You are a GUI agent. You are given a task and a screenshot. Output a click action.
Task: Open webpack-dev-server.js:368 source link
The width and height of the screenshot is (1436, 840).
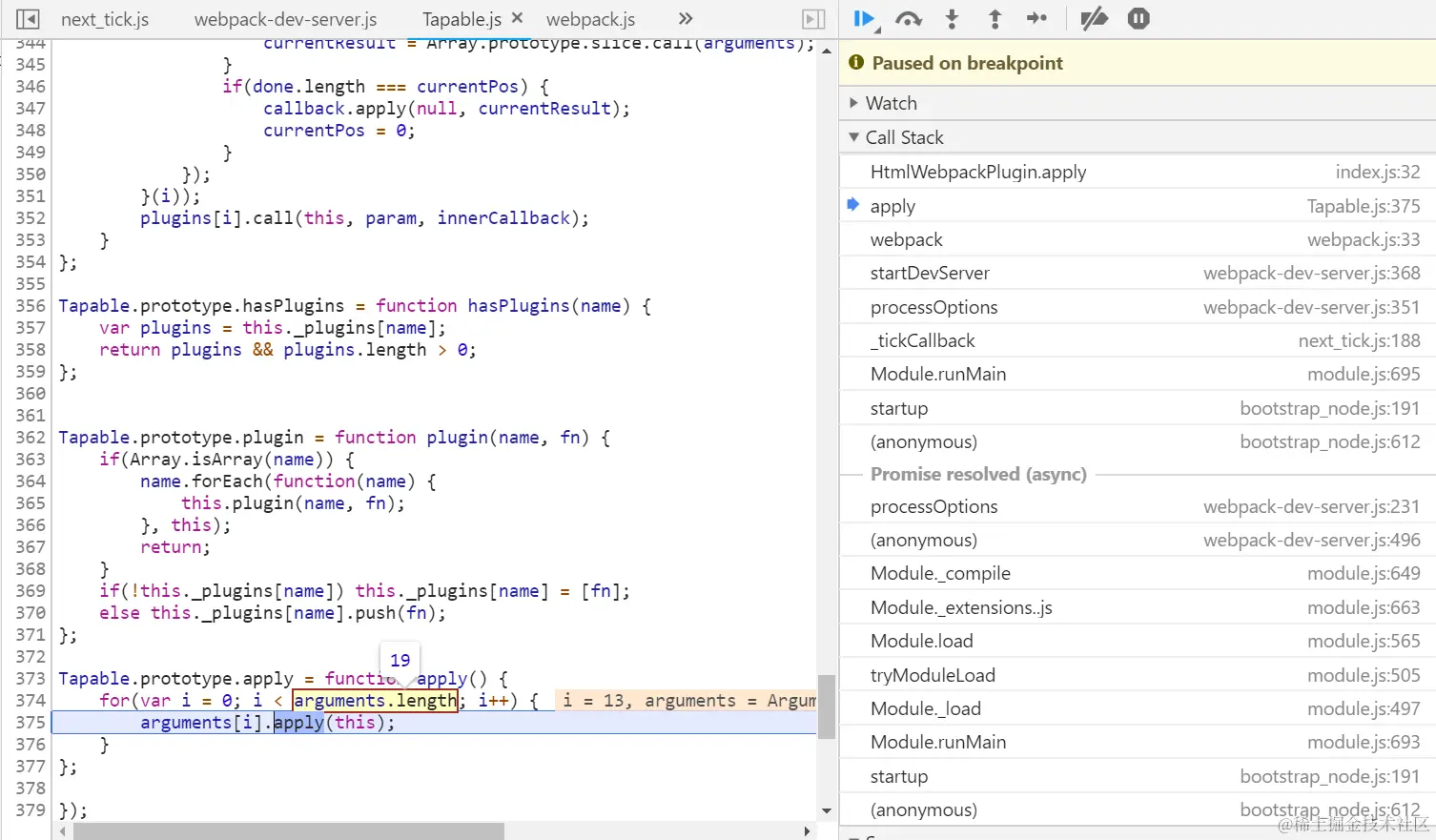tap(1312, 273)
